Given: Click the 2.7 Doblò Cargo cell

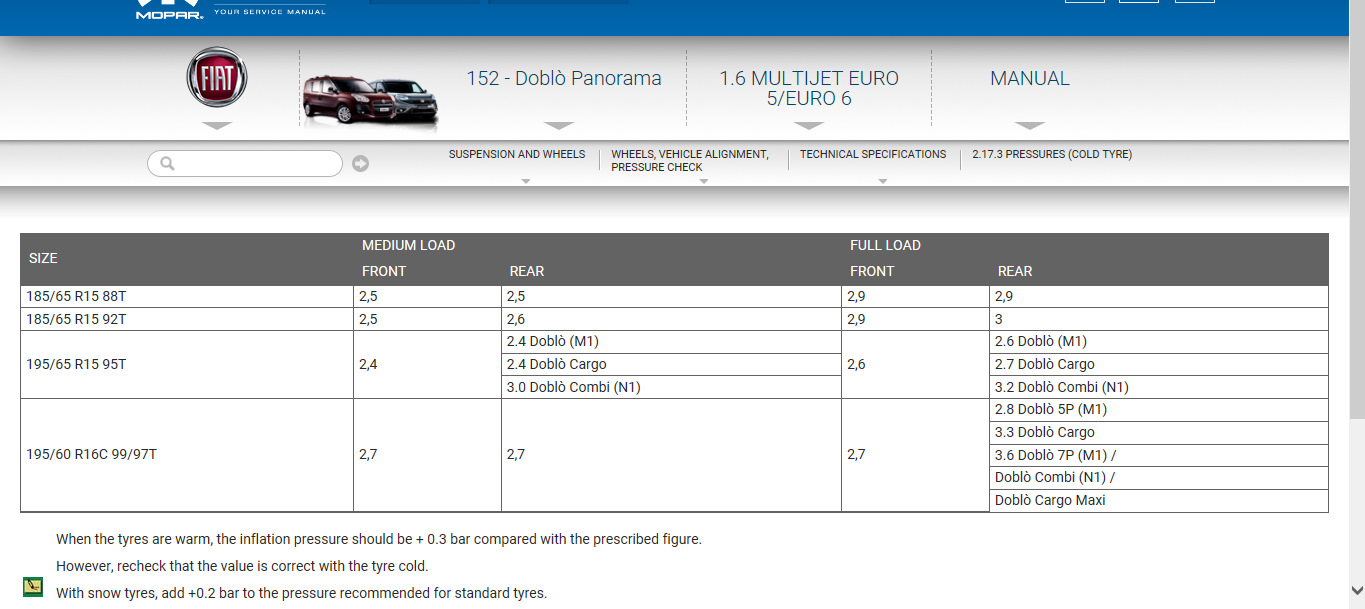Looking at the screenshot, I should coord(1159,364).
